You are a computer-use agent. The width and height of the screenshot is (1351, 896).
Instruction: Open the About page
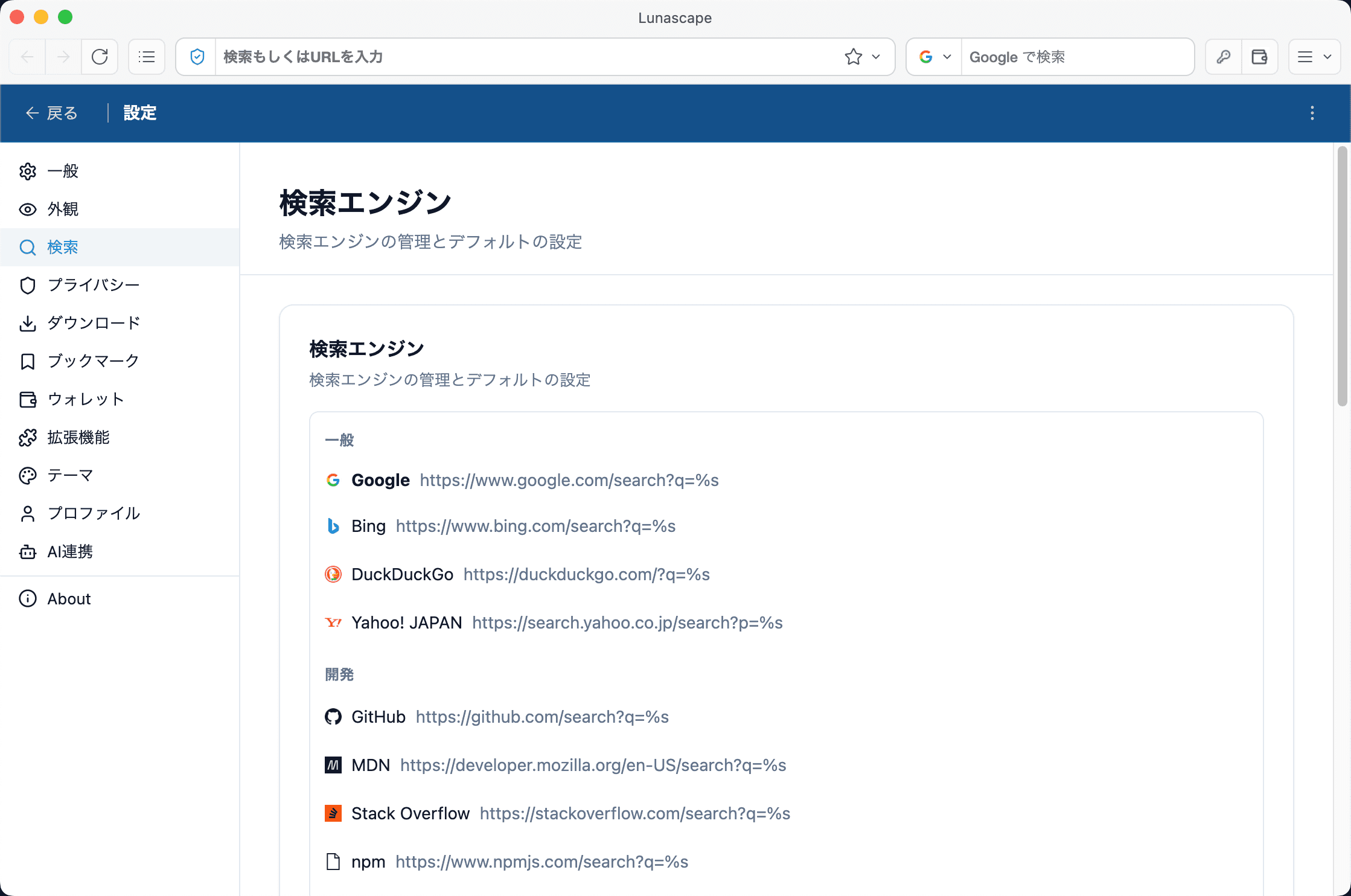(x=120, y=598)
